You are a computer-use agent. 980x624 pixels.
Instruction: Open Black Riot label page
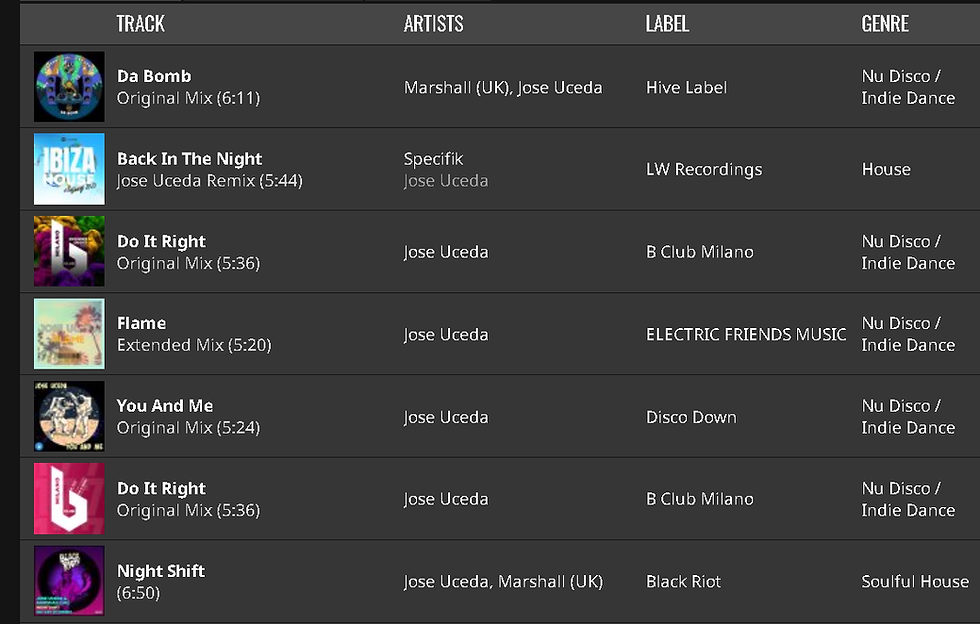[x=683, y=581]
